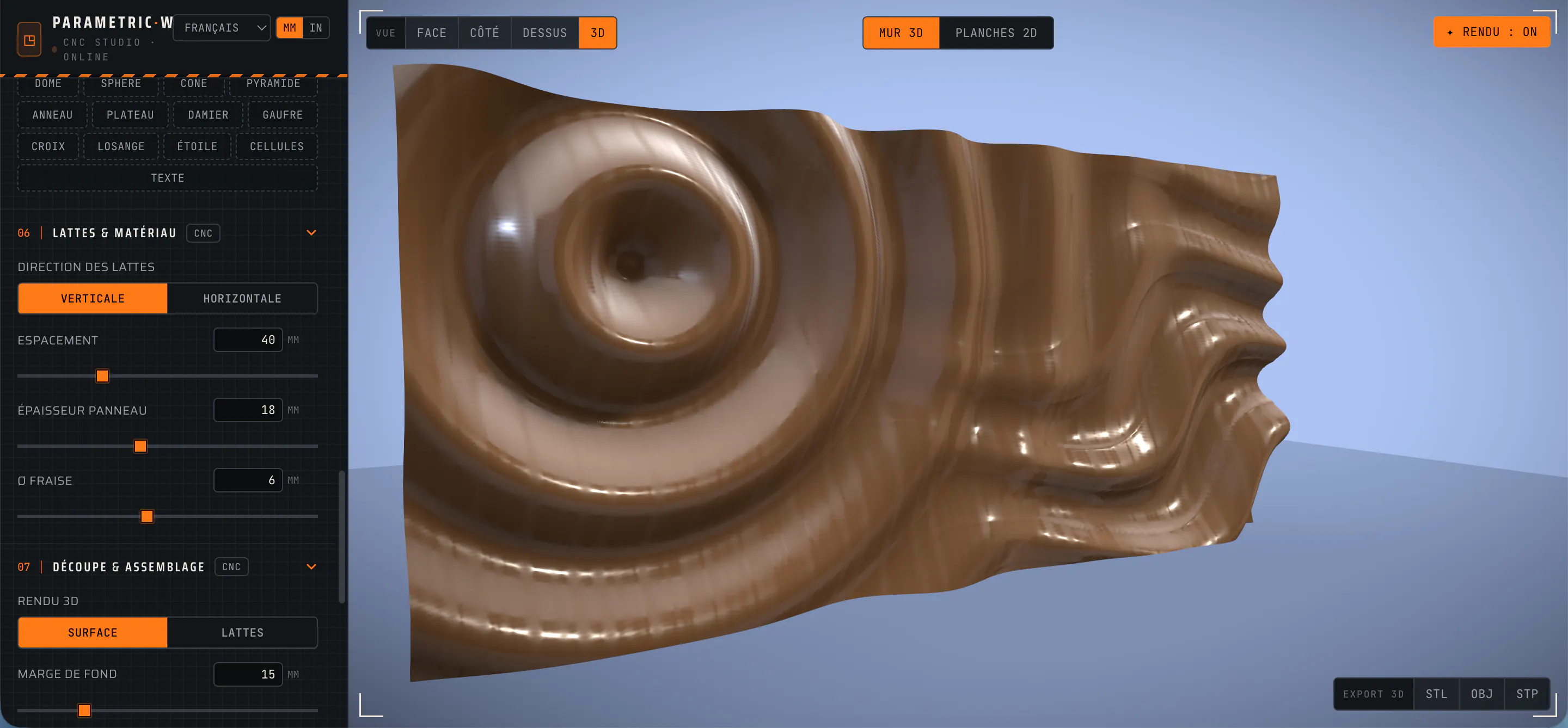This screenshot has height=728, width=1568.
Task: Choose the Sphère shape preset
Action: [121, 84]
